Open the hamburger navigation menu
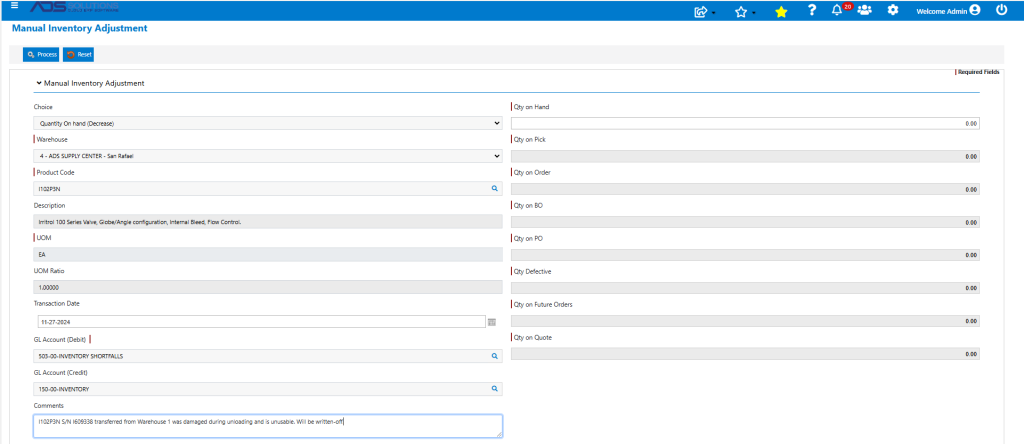 [14, 5]
